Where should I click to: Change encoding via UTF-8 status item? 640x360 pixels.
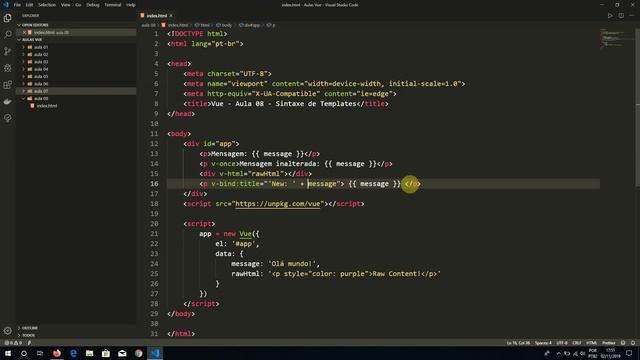[x=562, y=343]
